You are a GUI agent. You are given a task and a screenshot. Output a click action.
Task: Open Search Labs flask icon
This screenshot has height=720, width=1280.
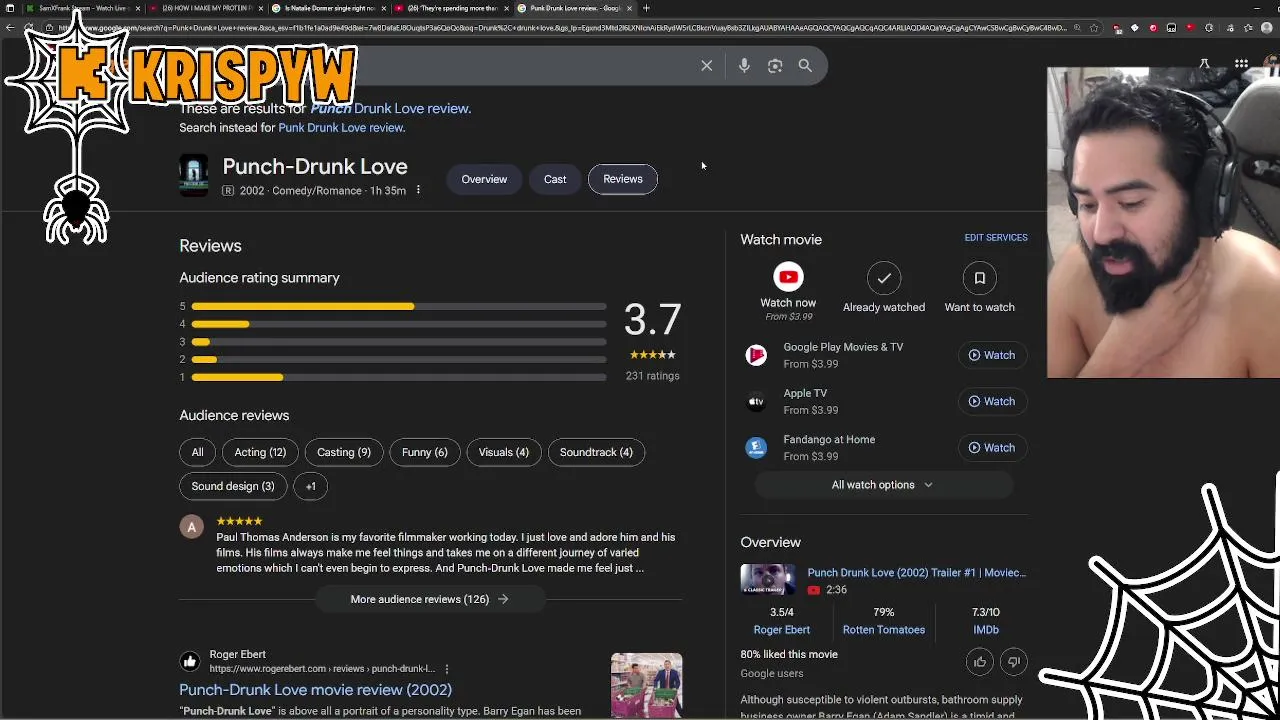1204,64
